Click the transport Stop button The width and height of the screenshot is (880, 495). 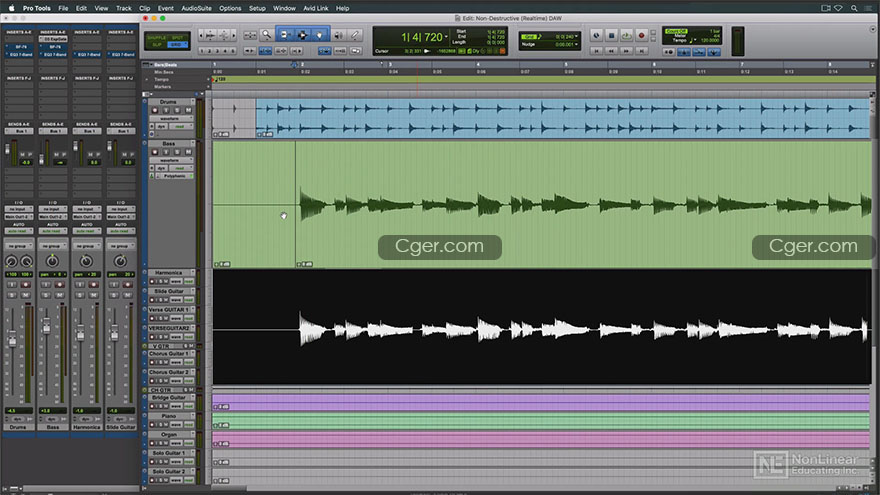click(612, 35)
